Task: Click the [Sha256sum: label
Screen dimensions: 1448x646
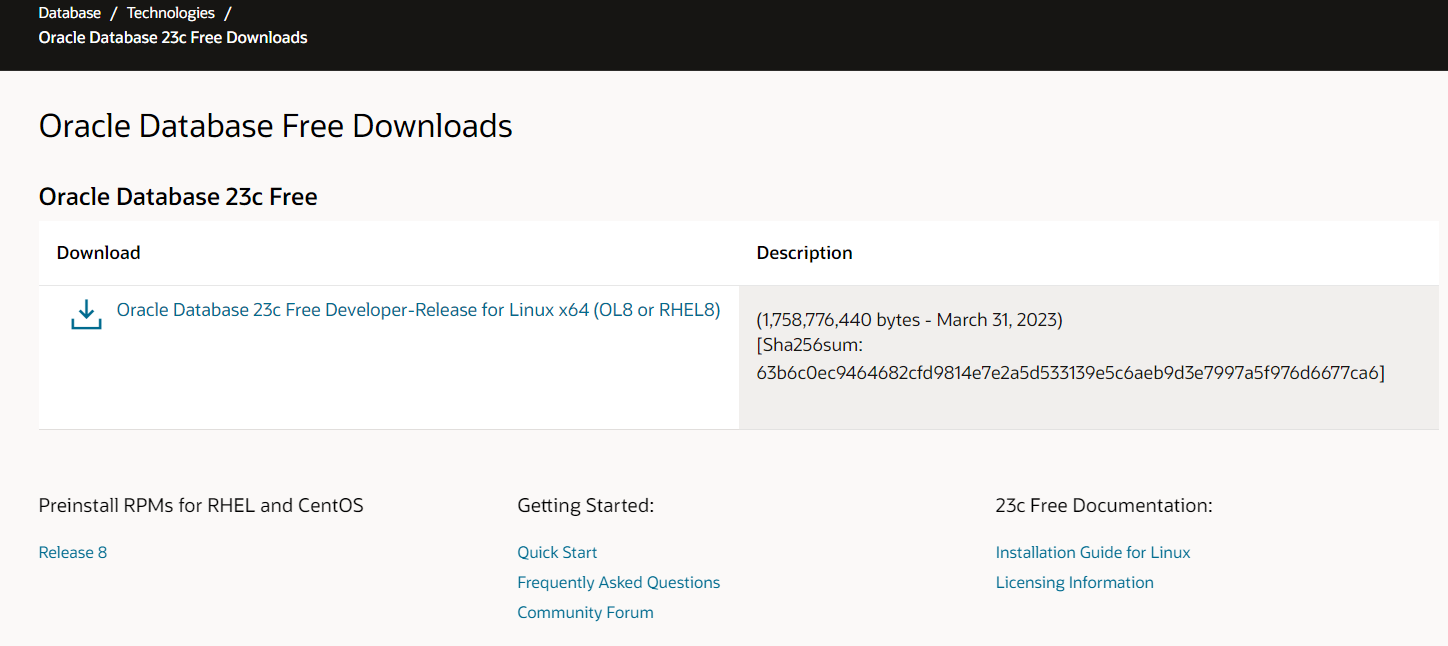Action: point(809,346)
